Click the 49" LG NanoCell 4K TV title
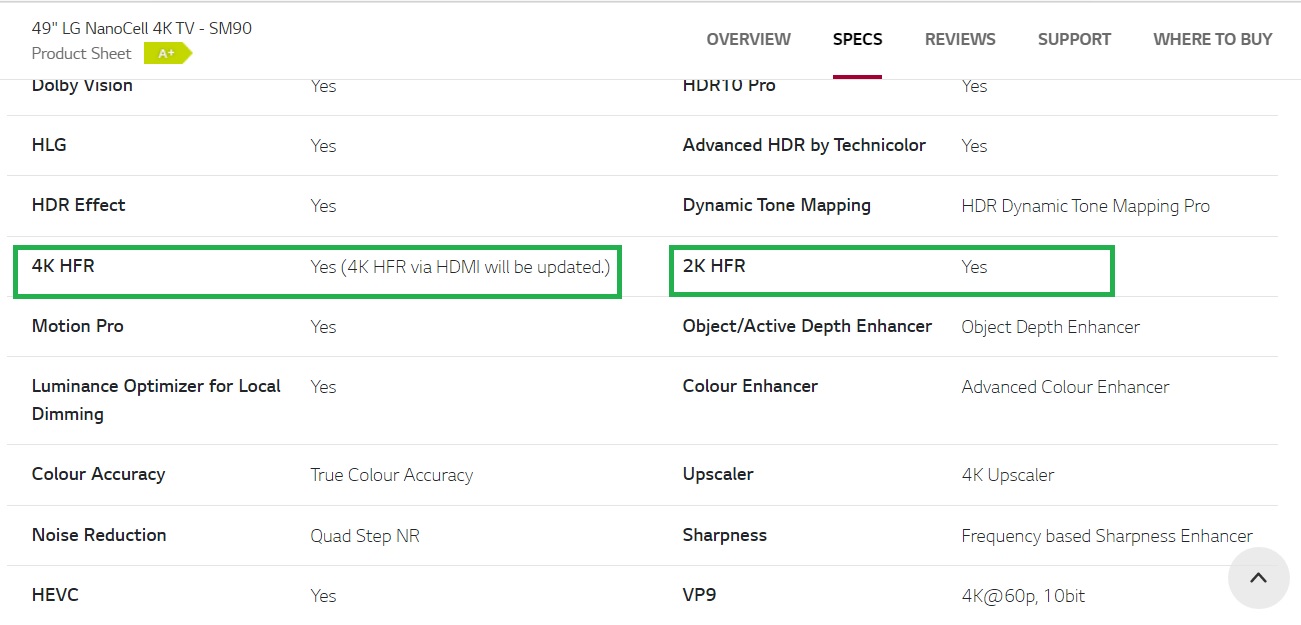 click(142, 28)
